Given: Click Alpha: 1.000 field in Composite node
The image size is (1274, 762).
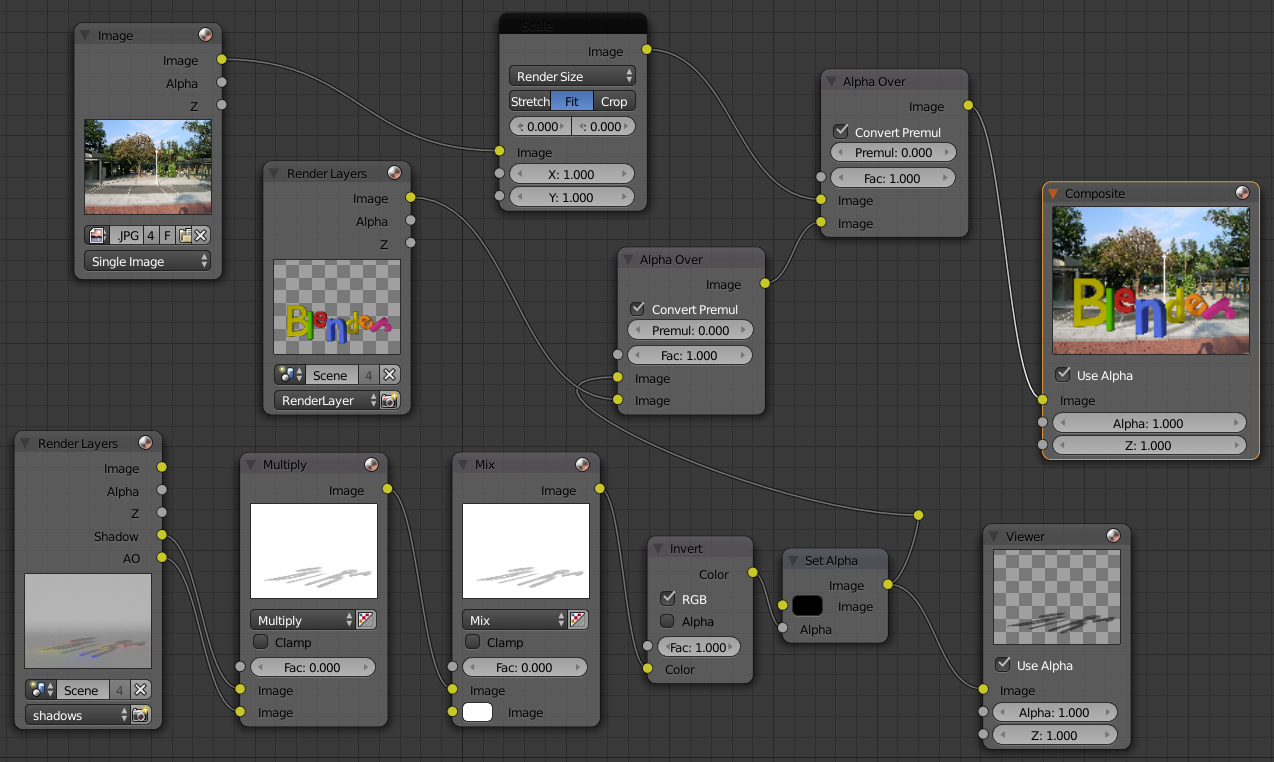Looking at the screenshot, I should 1150,423.
